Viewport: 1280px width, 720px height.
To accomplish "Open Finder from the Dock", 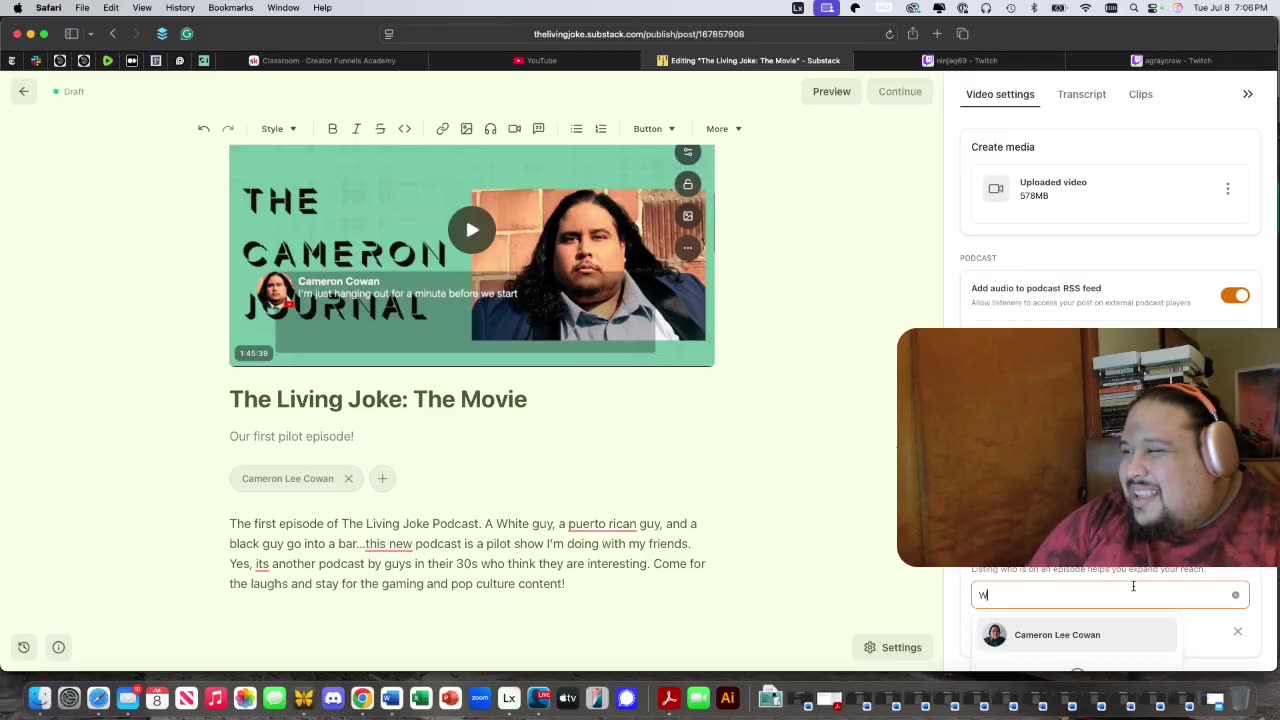I will [x=39, y=698].
